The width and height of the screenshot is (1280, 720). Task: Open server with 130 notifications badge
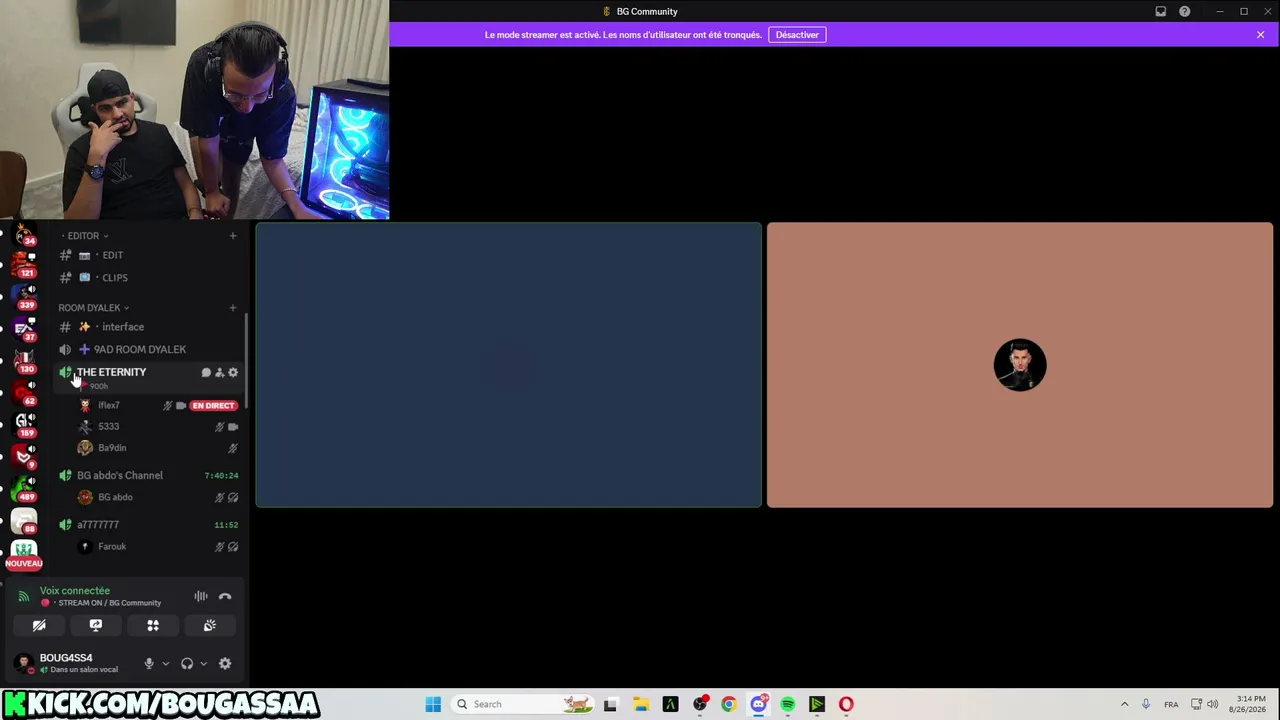coord(24,362)
